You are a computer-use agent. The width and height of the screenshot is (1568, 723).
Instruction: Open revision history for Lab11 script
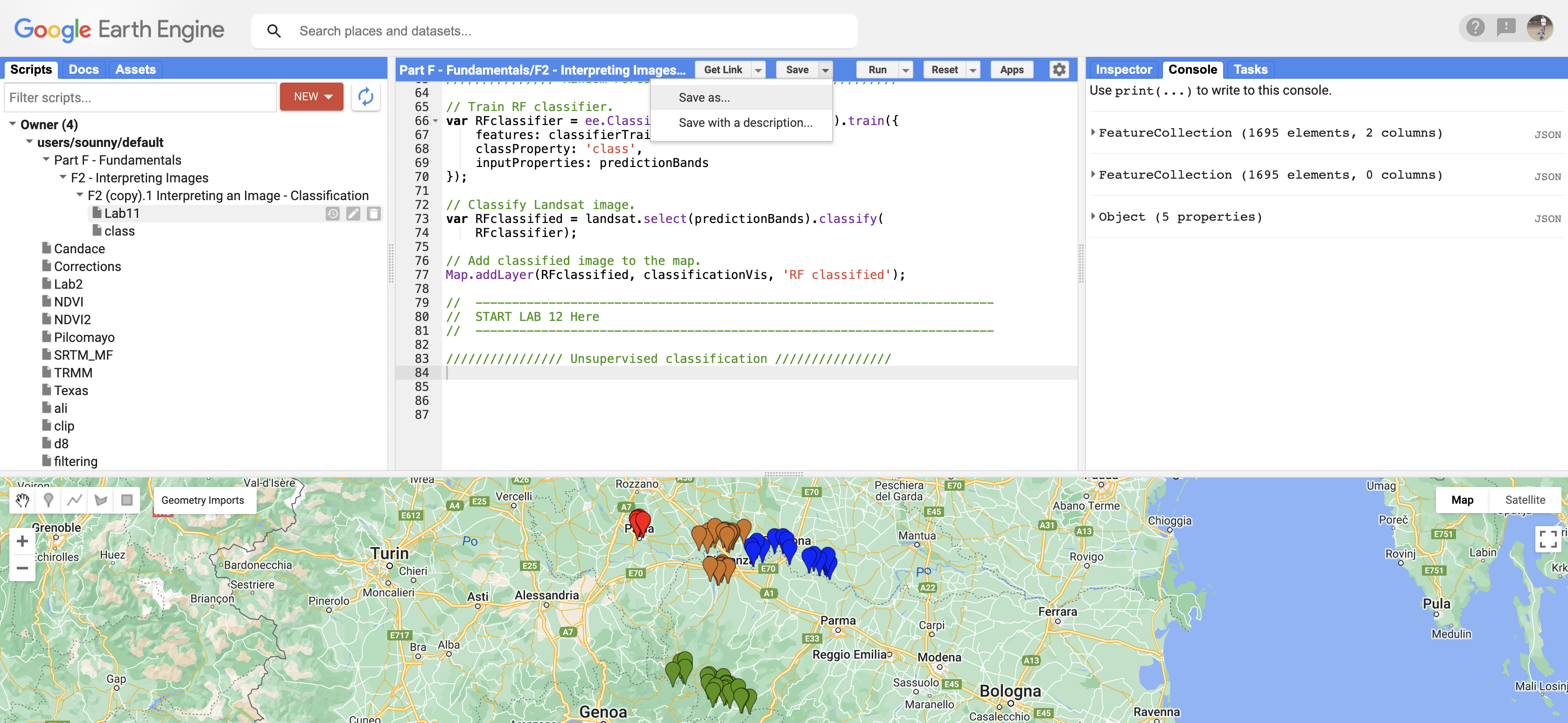point(332,214)
